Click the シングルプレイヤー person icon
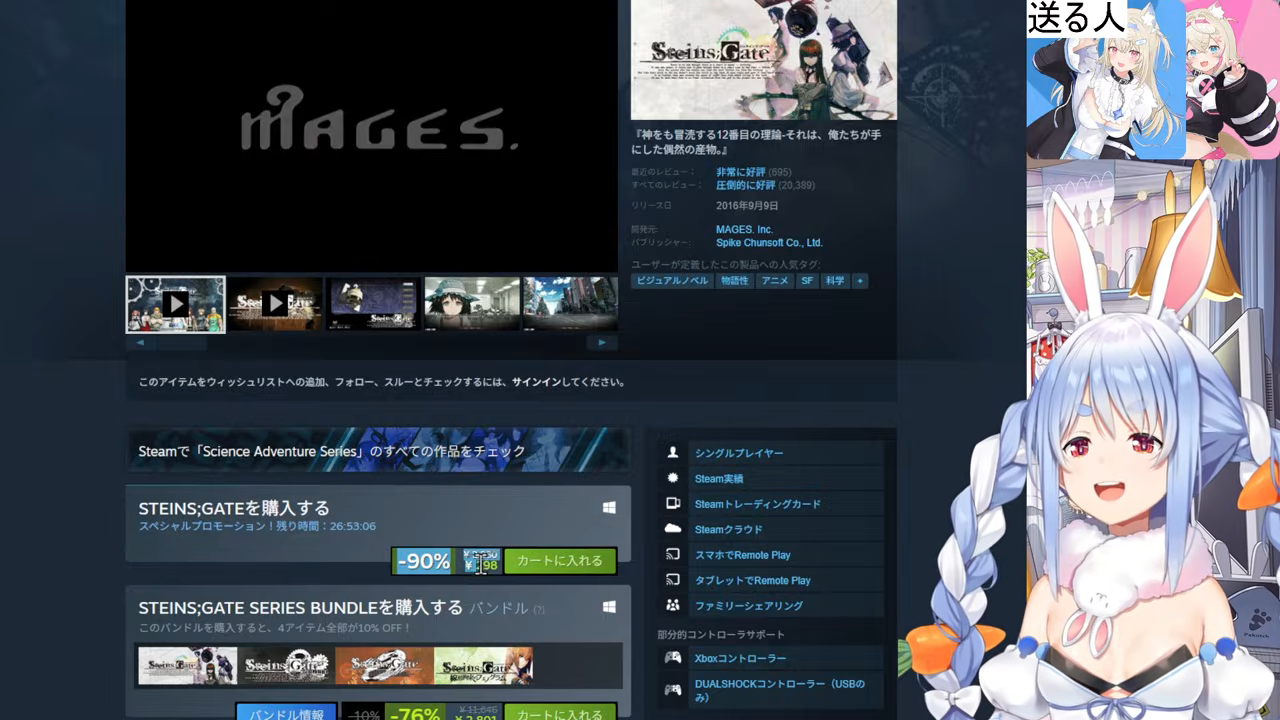 tap(673, 453)
